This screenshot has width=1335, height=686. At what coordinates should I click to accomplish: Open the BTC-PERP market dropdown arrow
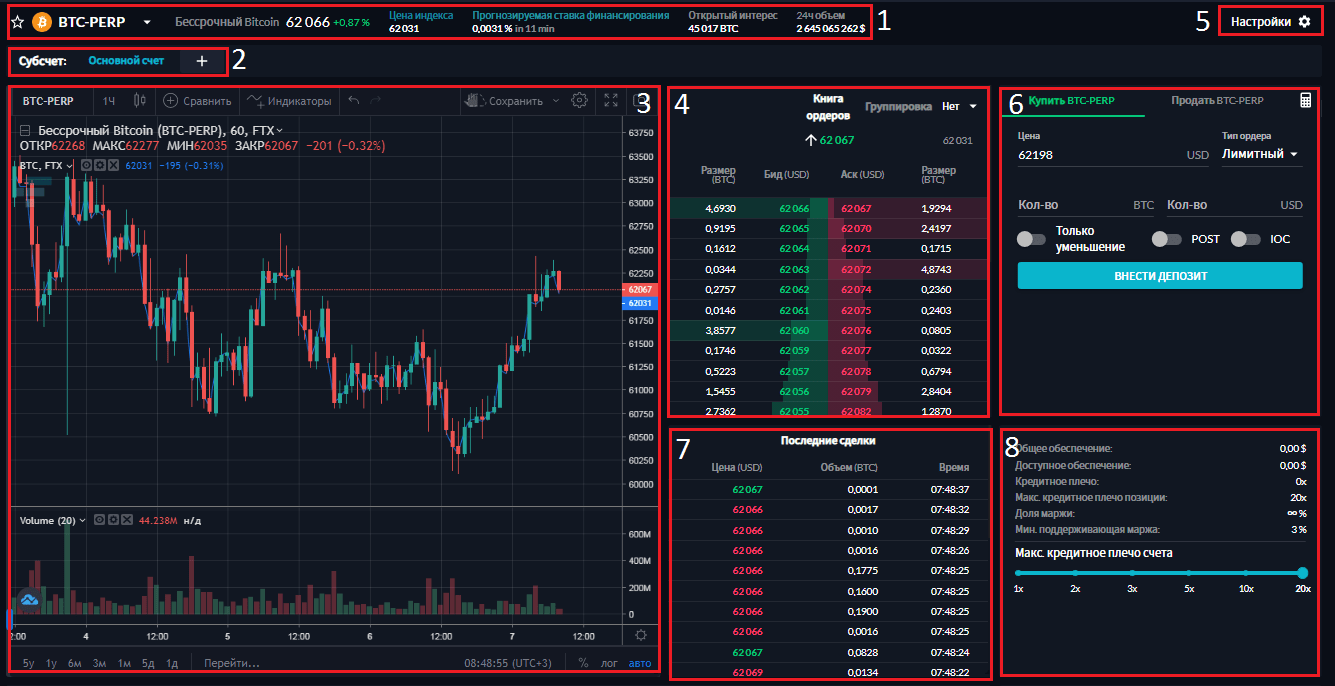(x=147, y=22)
